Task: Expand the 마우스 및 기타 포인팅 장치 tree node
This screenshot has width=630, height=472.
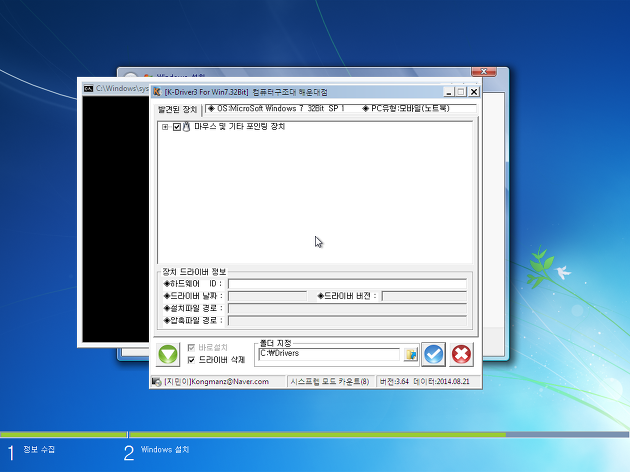Action: [165, 127]
